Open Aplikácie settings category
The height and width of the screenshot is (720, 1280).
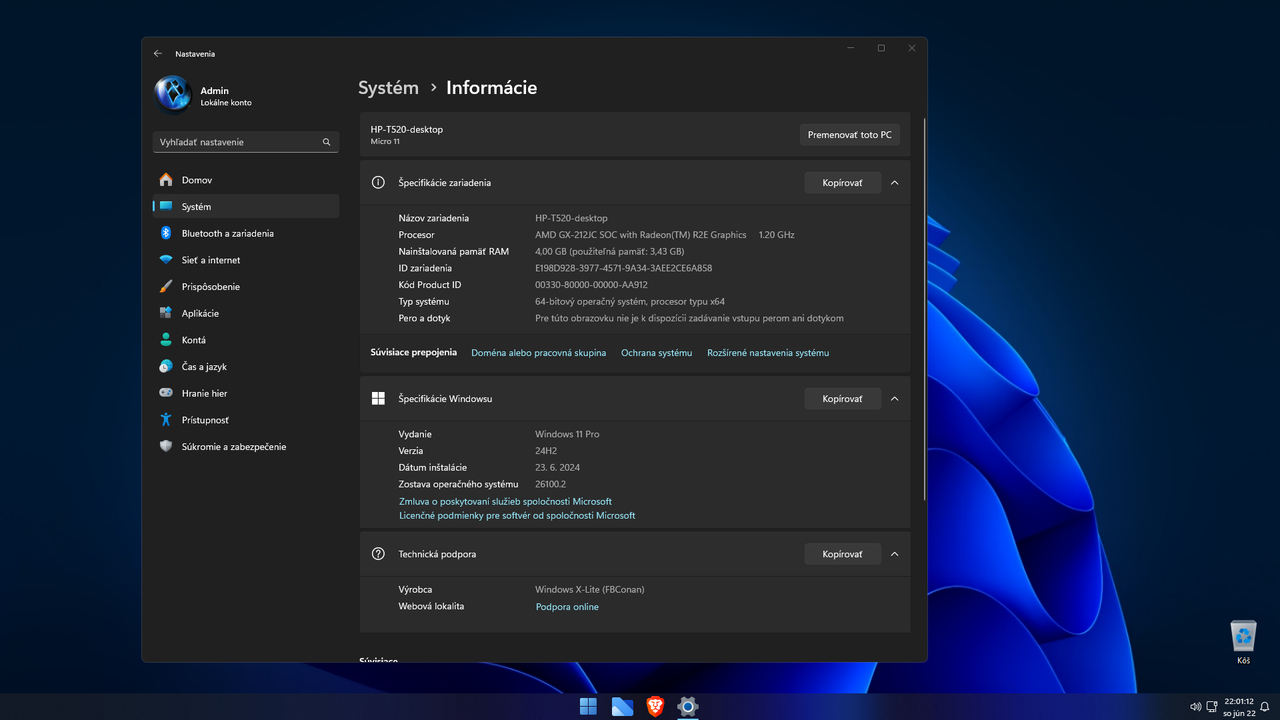pos(246,313)
